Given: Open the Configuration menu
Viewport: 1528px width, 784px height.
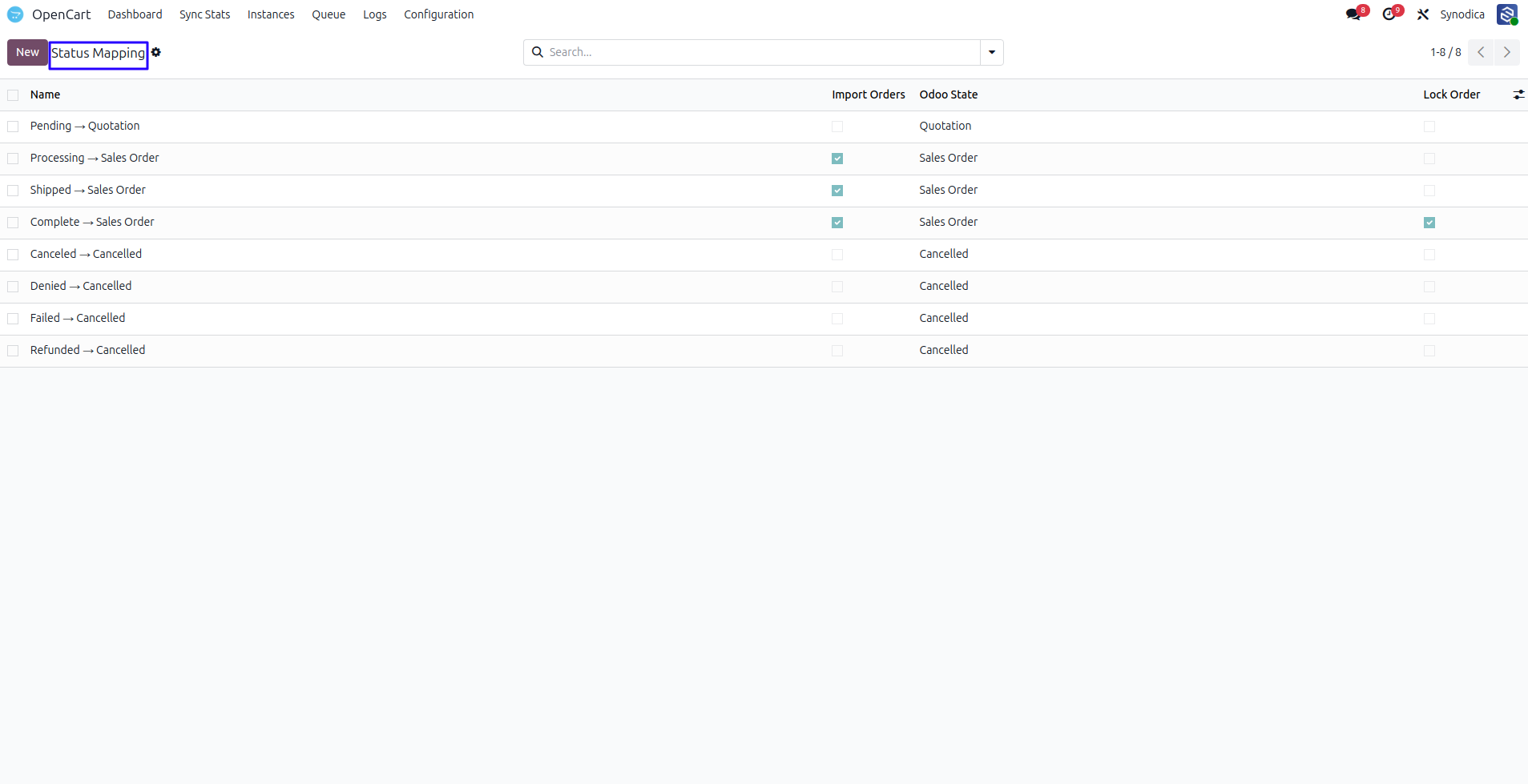Looking at the screenshot, I should click(x=438, y=14).
